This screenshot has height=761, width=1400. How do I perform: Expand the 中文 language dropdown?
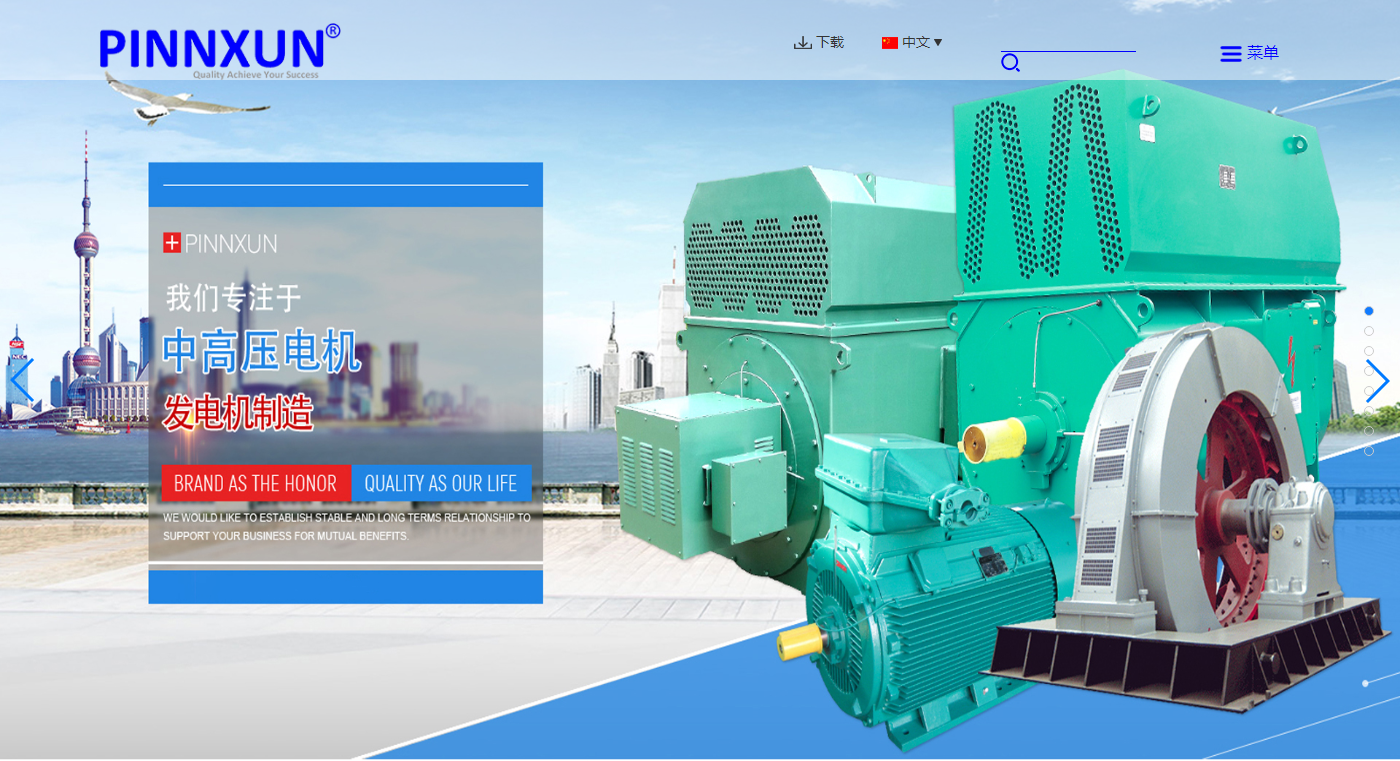[916, 42]
